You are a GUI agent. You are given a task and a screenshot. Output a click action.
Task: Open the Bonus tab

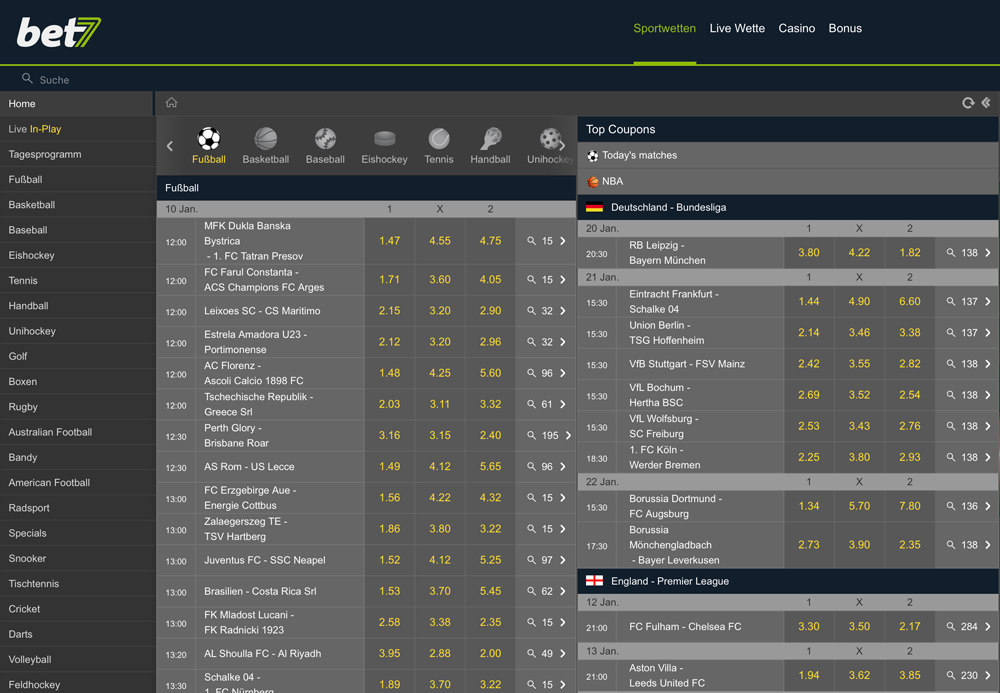845,28
